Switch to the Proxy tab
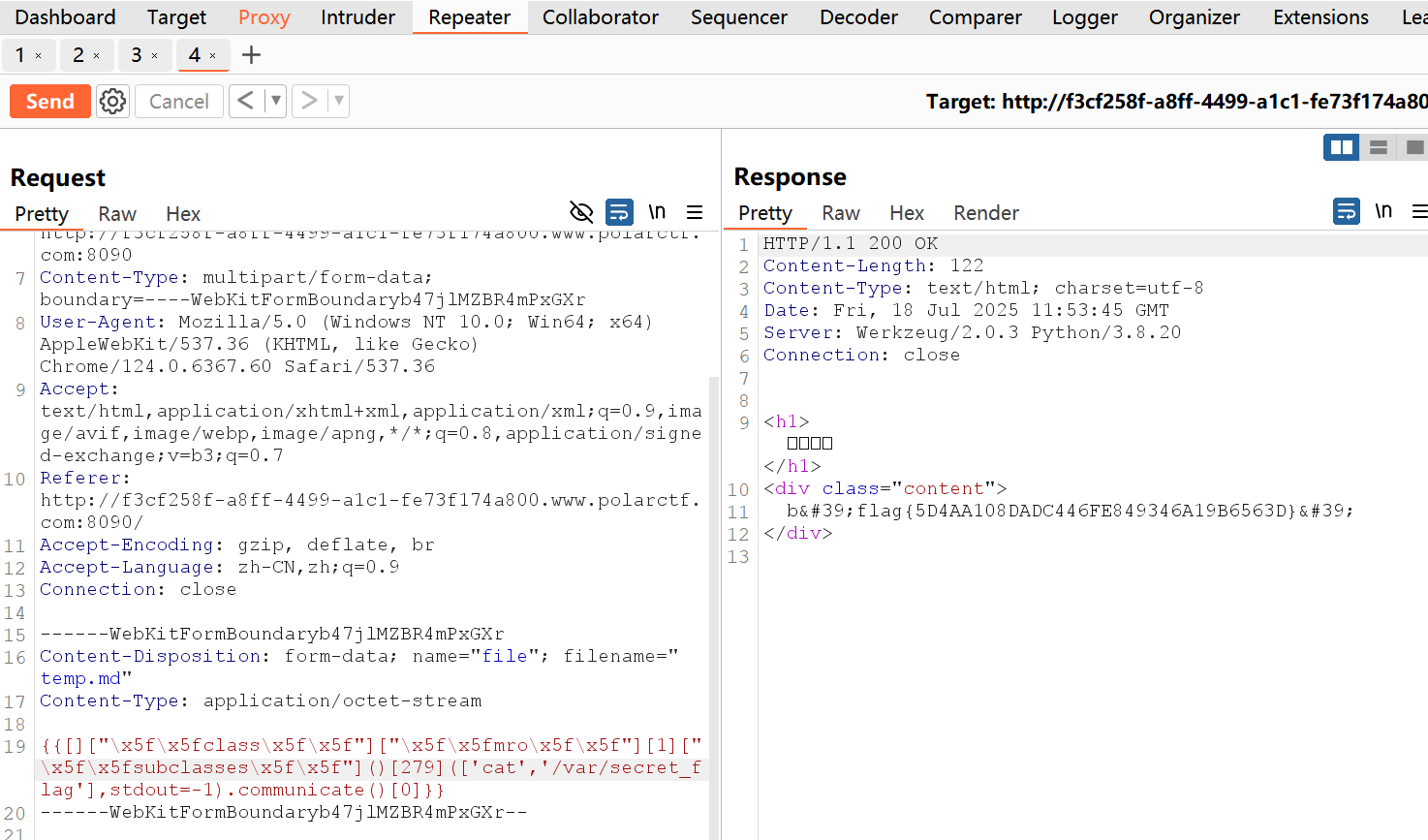Screen dimensions: 1428x840 [x=264, y=17]
